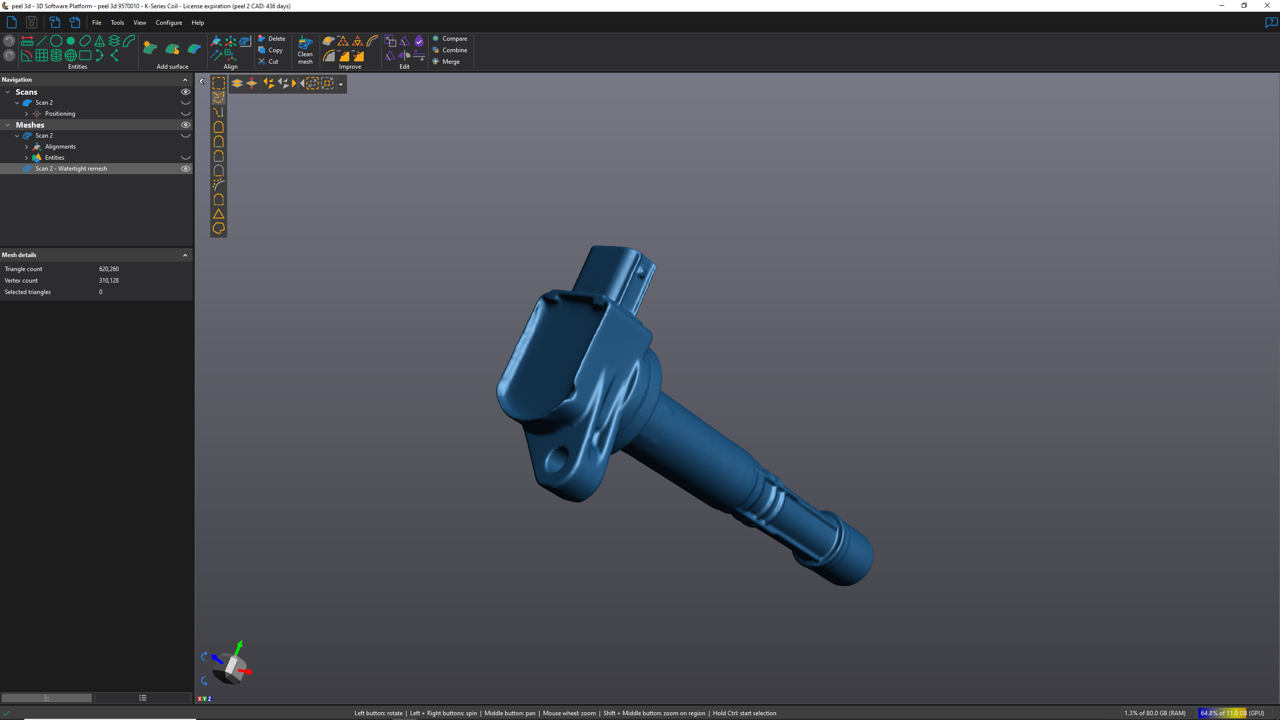Expand the Positioning tree node
This screenshot has width=1280, height=720.
tap(27, 114)
